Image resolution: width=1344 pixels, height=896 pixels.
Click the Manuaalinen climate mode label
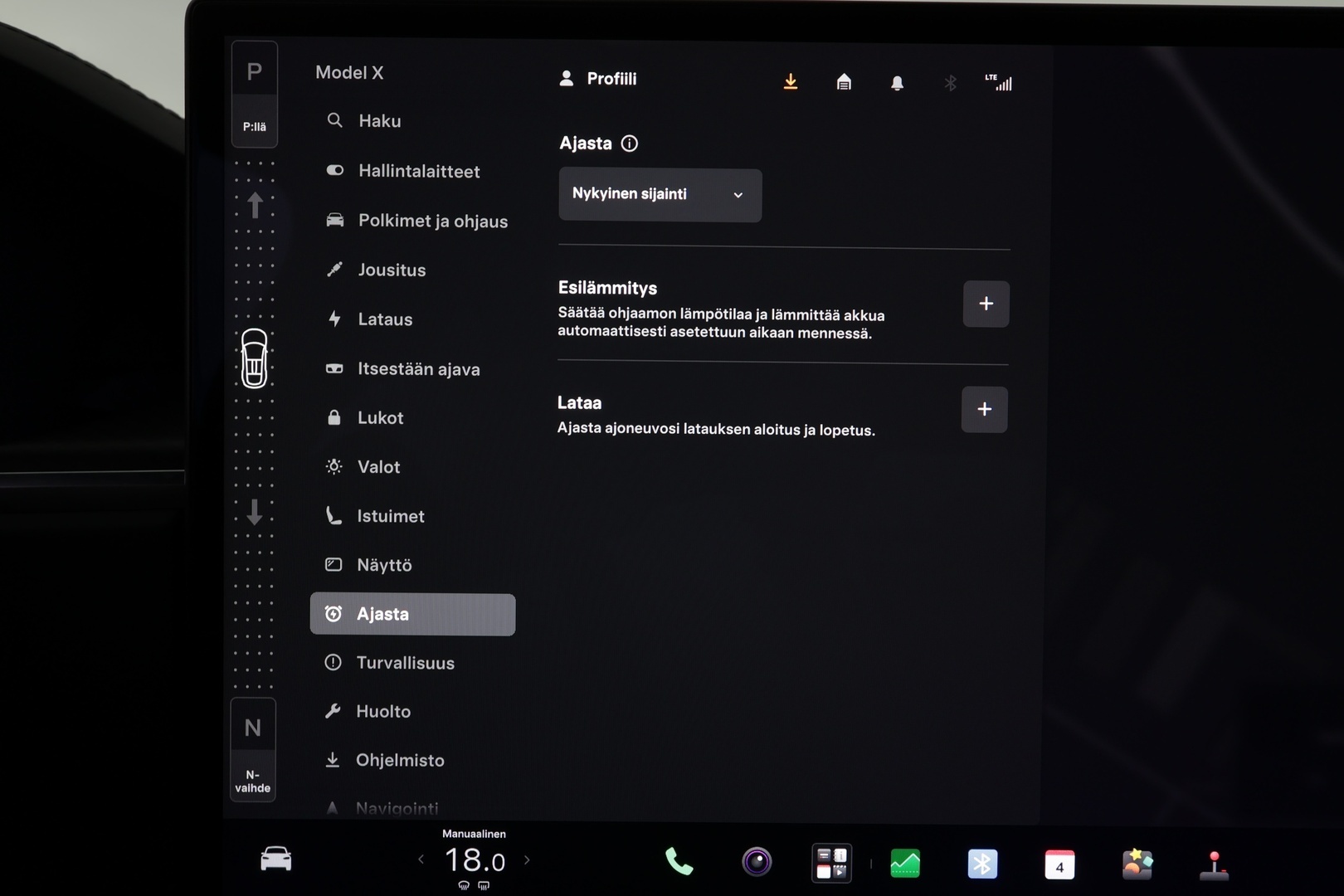click(x=474, y=834)
